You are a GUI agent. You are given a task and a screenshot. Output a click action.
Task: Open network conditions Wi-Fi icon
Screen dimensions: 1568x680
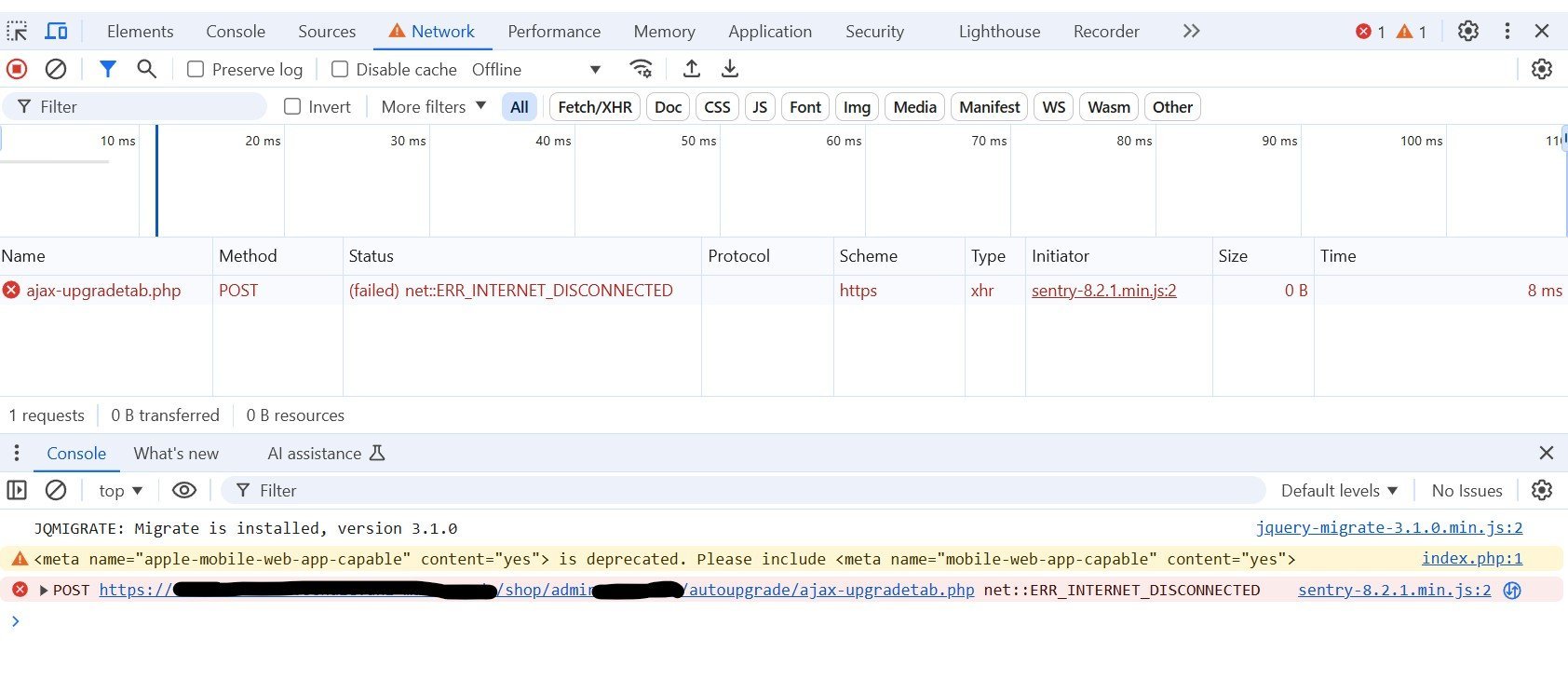(x=641, y=69)
